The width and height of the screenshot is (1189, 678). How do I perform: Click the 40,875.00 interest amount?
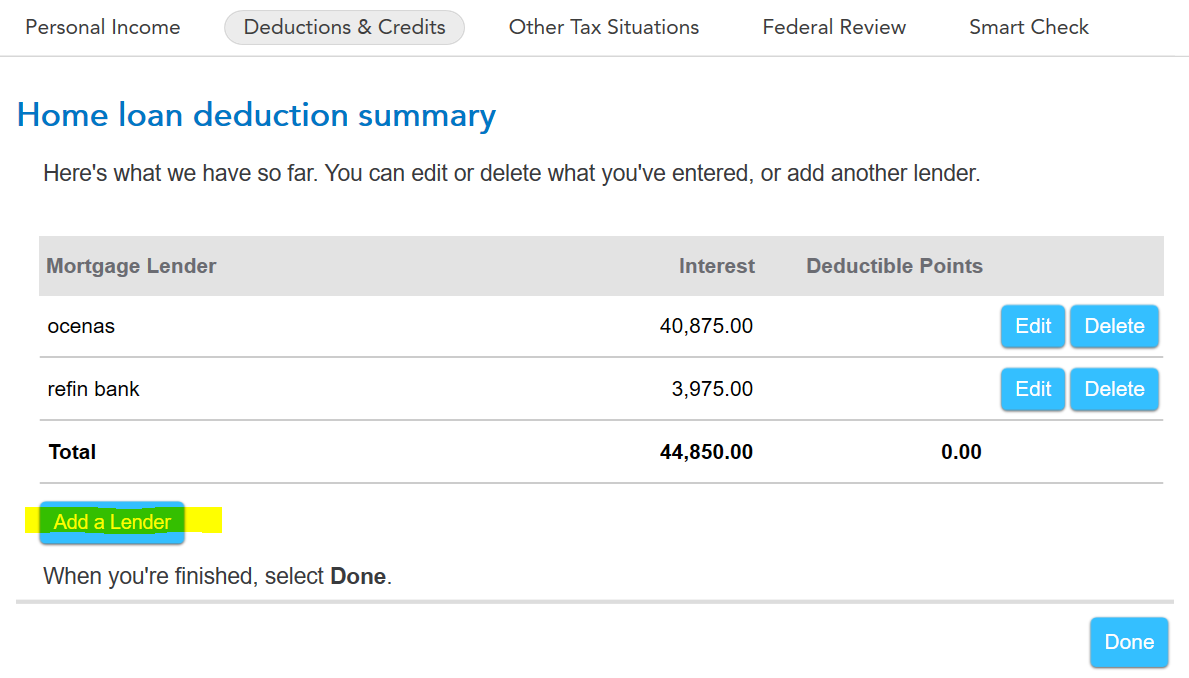click(706, 326)
